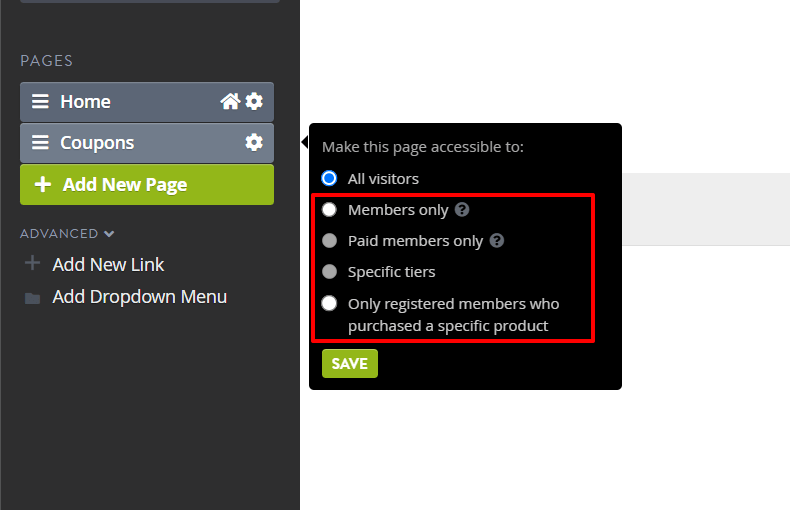
Task: Open help icon next to Paid members only
Action: pyautogui.click(x=497, y=241)
